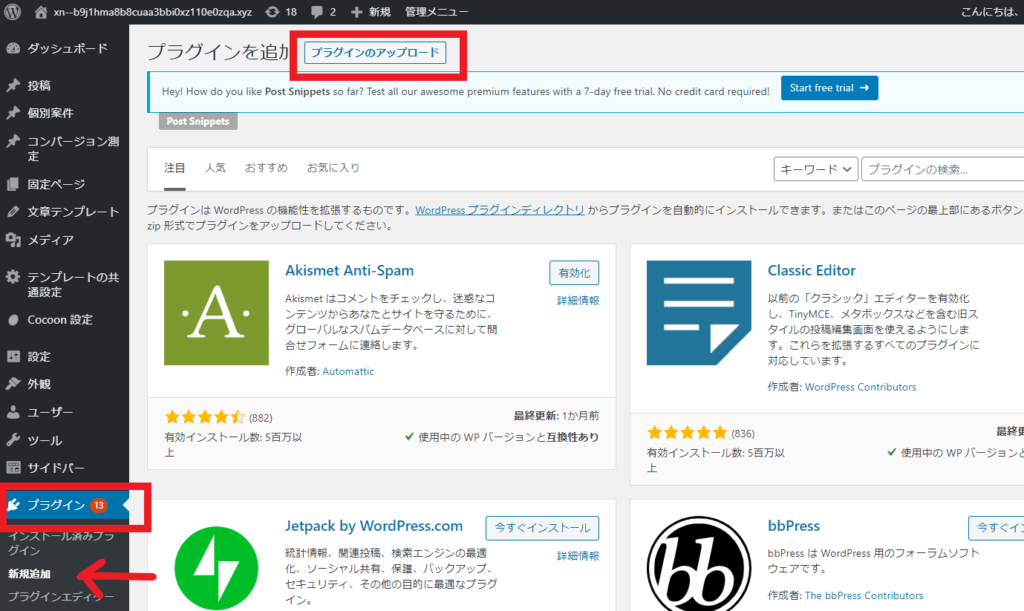Image resolution: width=1024 pixels, height=611 pixels.
Task: Select the 注目 tab
Action: coord(174,168)
